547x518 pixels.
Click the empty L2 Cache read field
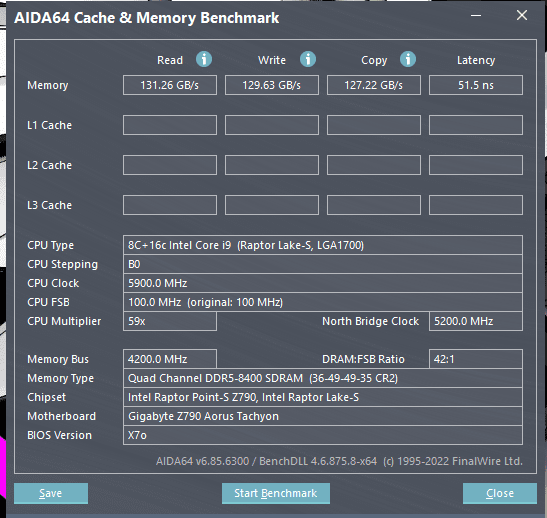coord(170,165)
